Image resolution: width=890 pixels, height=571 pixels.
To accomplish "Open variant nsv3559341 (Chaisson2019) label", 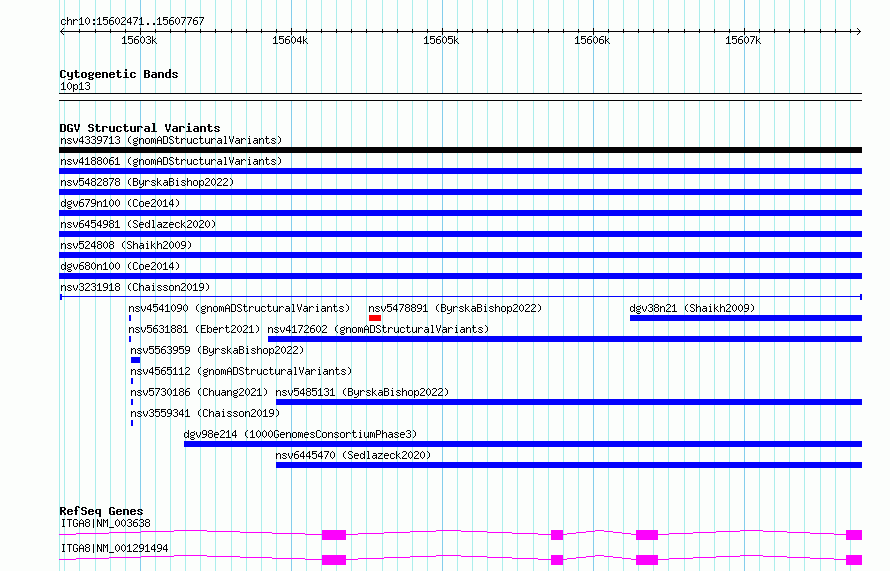I will pyautogui.click(x=205, y=413).
